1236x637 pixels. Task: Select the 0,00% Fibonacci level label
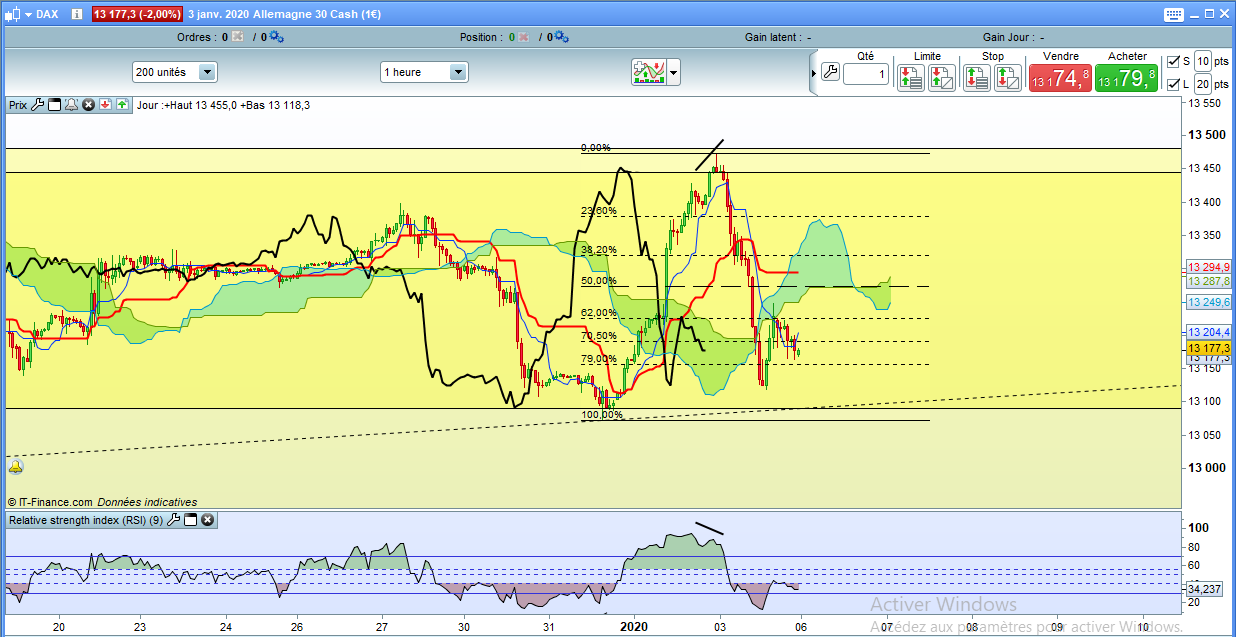pyautogui.click(x=595, y=148)
